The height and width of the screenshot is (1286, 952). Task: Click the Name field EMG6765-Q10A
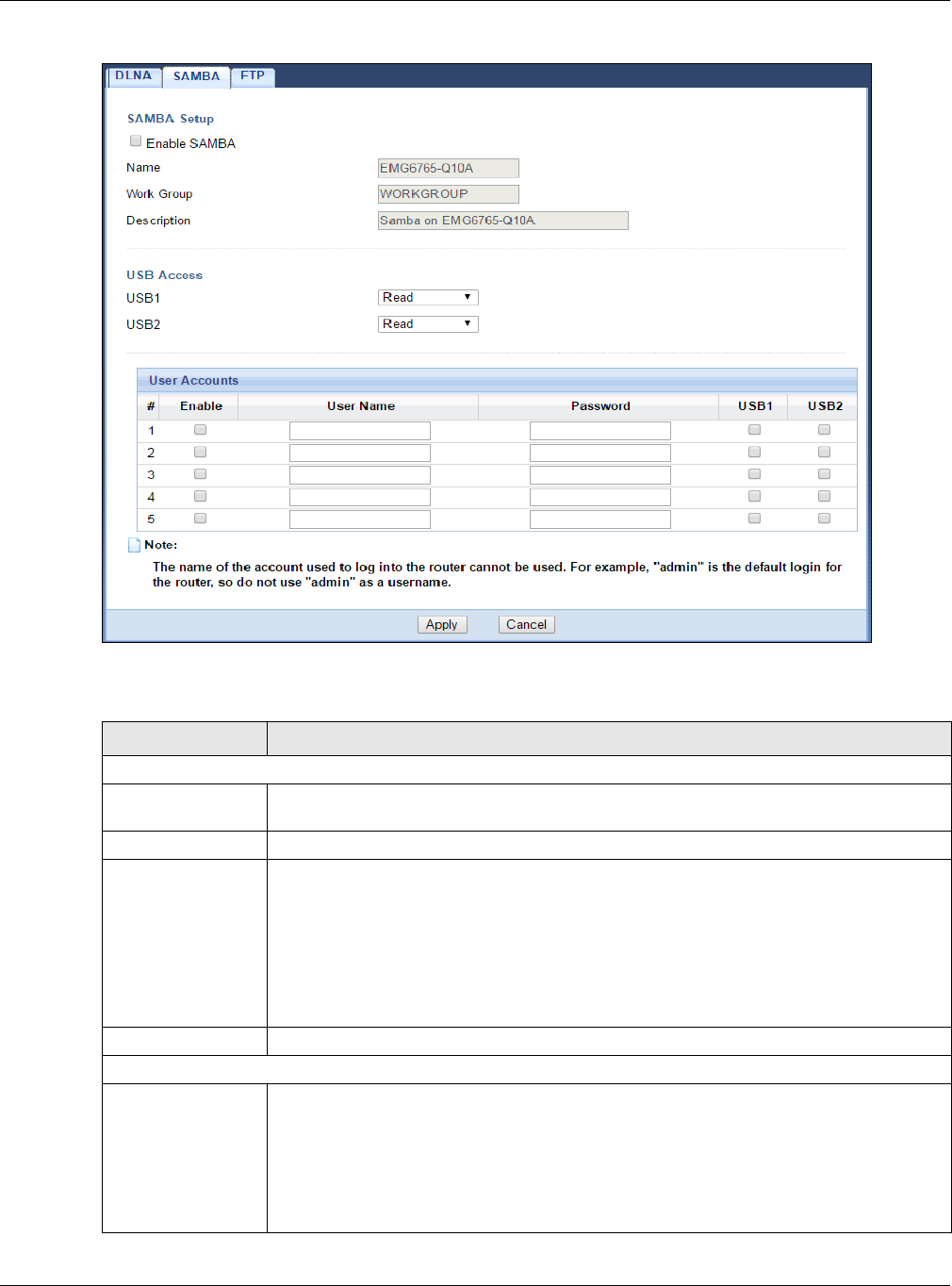coord(448,168)
